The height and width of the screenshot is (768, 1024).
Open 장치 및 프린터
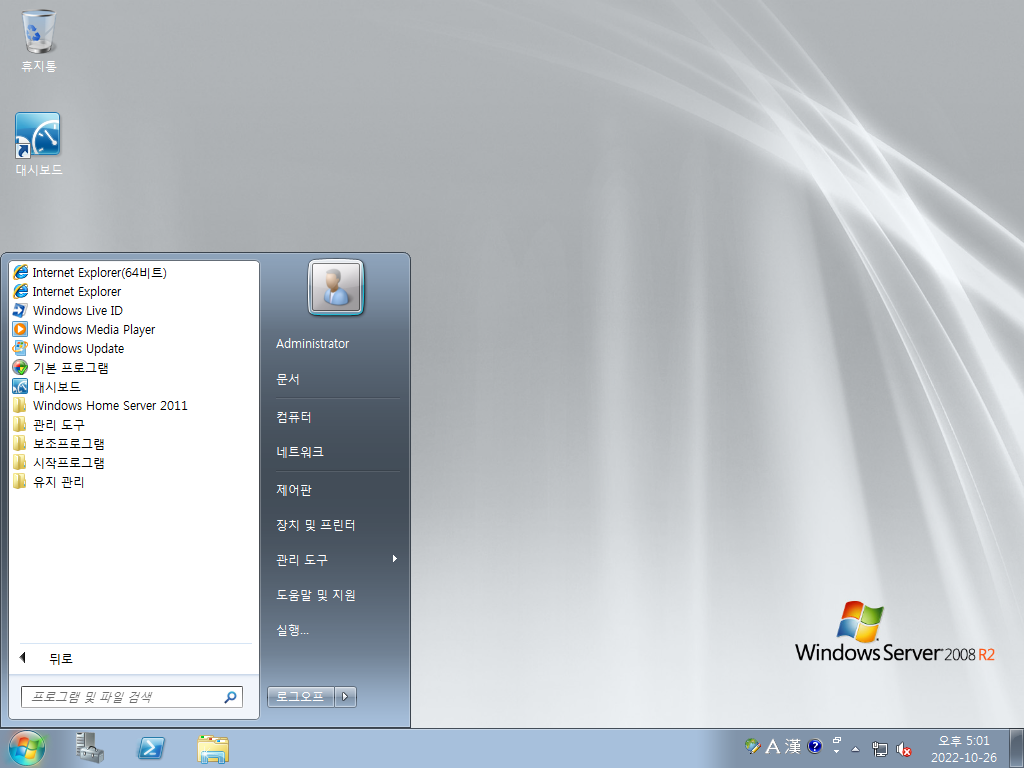(336, 525)
